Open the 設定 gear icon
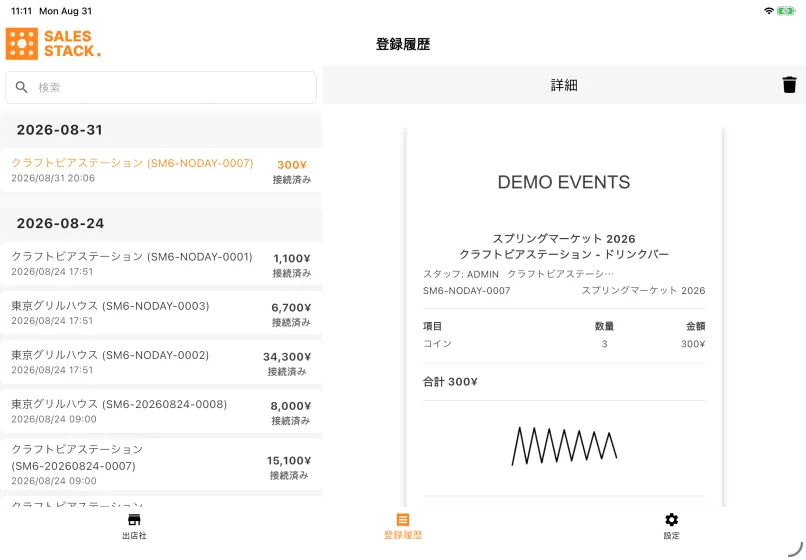 [671, 519]
